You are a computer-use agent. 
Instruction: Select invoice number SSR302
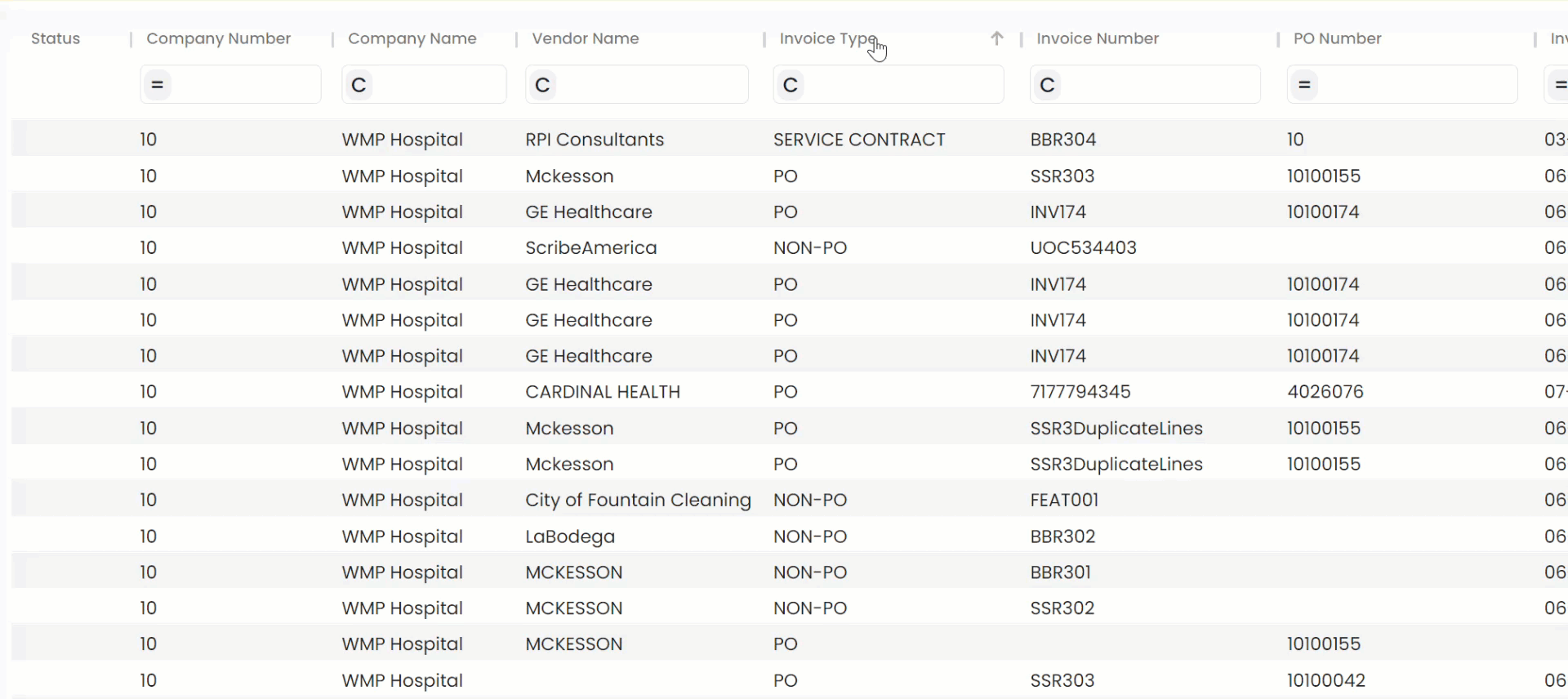(1062, 608)
